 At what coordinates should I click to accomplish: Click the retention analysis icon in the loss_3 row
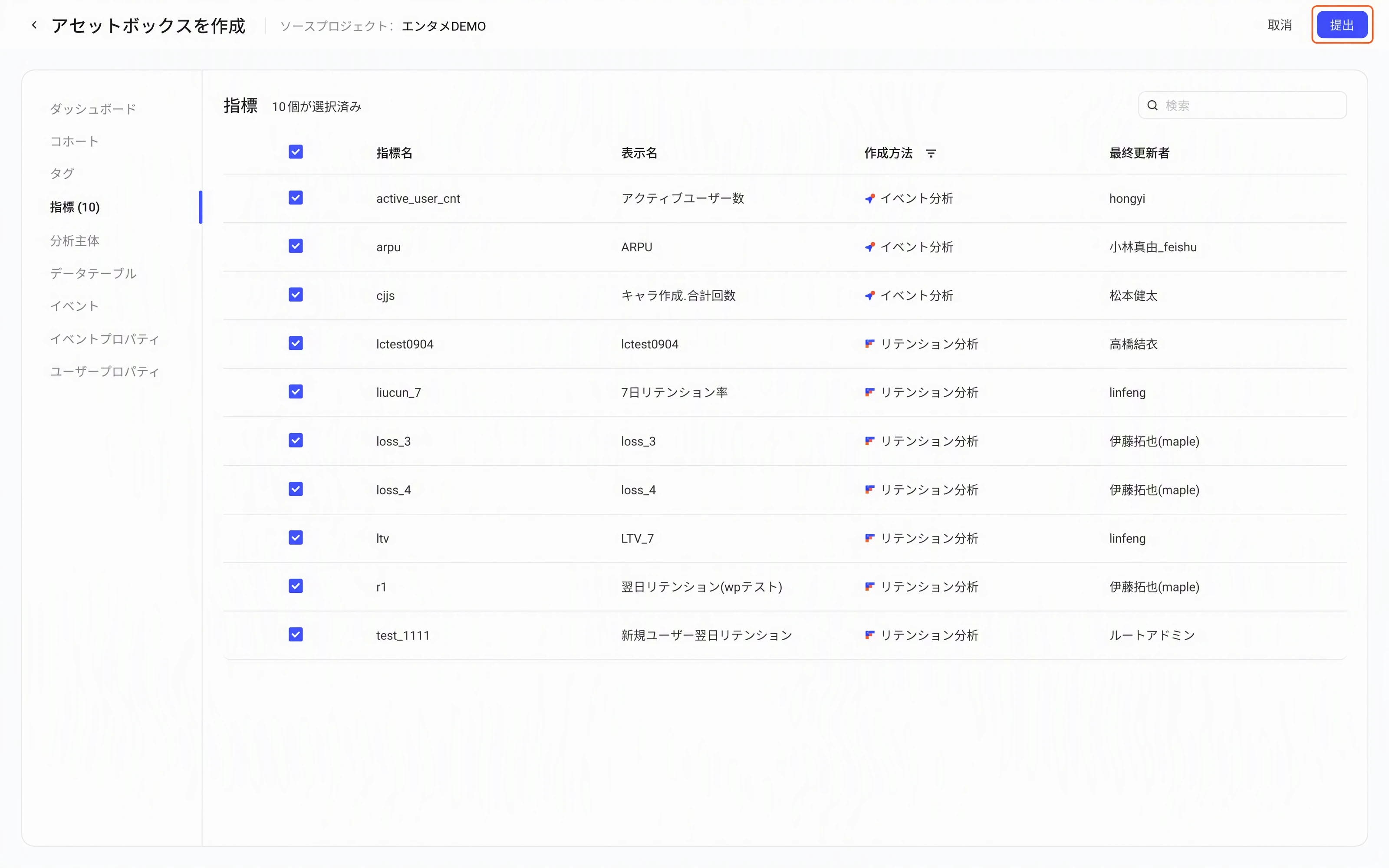click(869, 441)
